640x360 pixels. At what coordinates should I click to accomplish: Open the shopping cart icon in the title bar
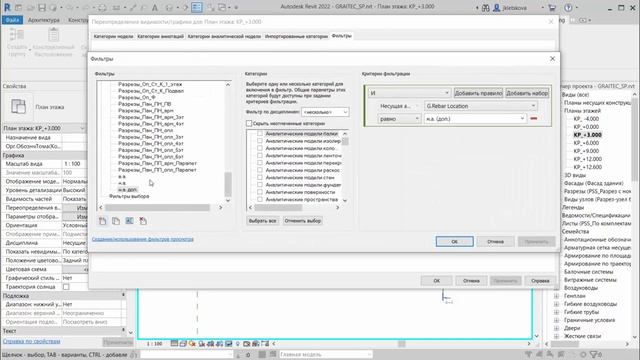click(552, 8)
